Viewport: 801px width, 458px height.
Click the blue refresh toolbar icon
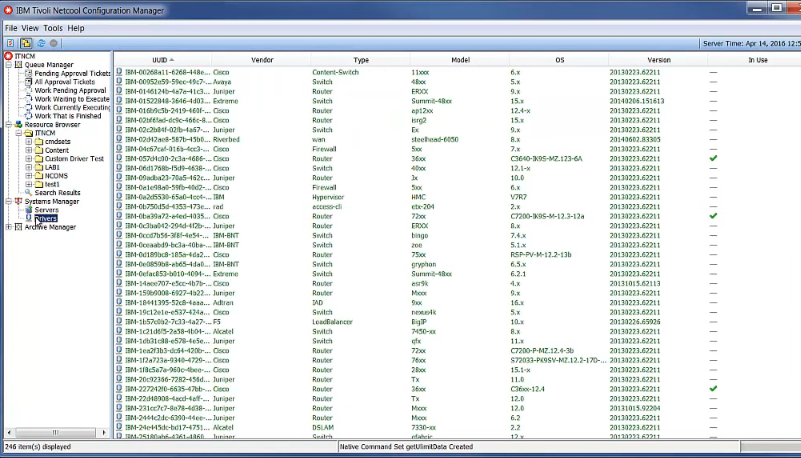(x=40, y=43)
